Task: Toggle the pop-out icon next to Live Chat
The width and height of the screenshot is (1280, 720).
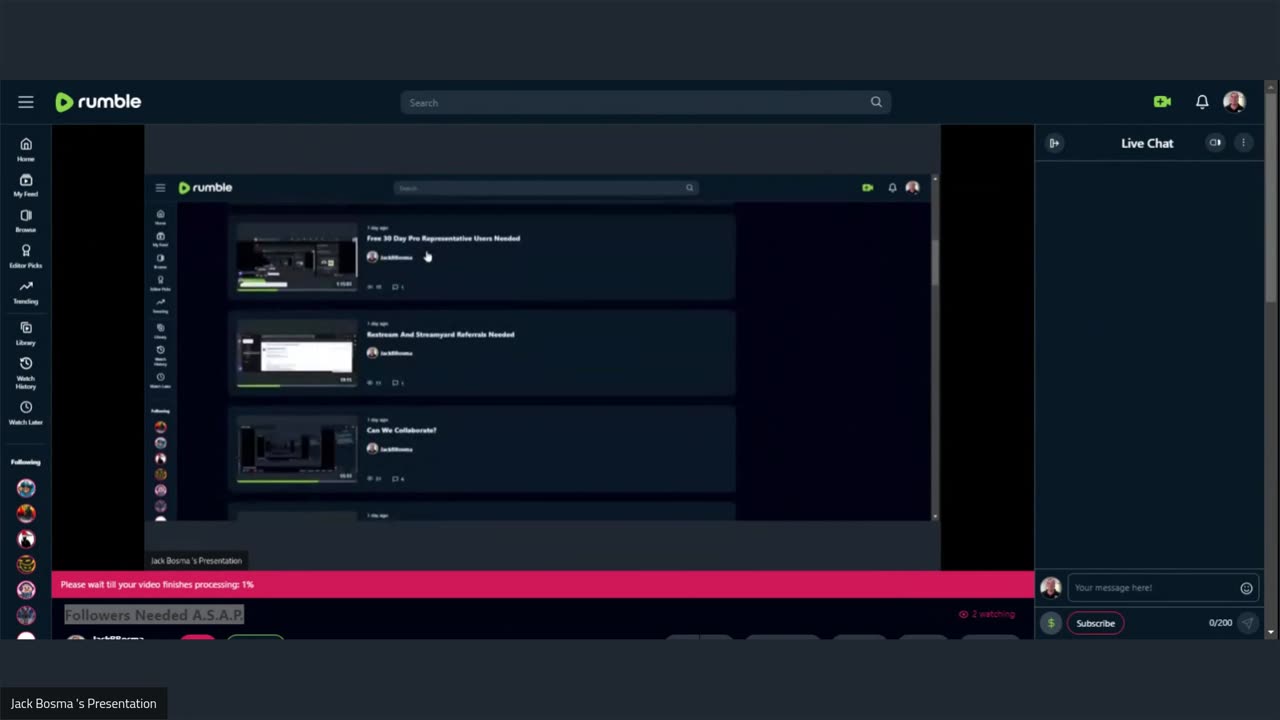Action: pos(1215,143)
